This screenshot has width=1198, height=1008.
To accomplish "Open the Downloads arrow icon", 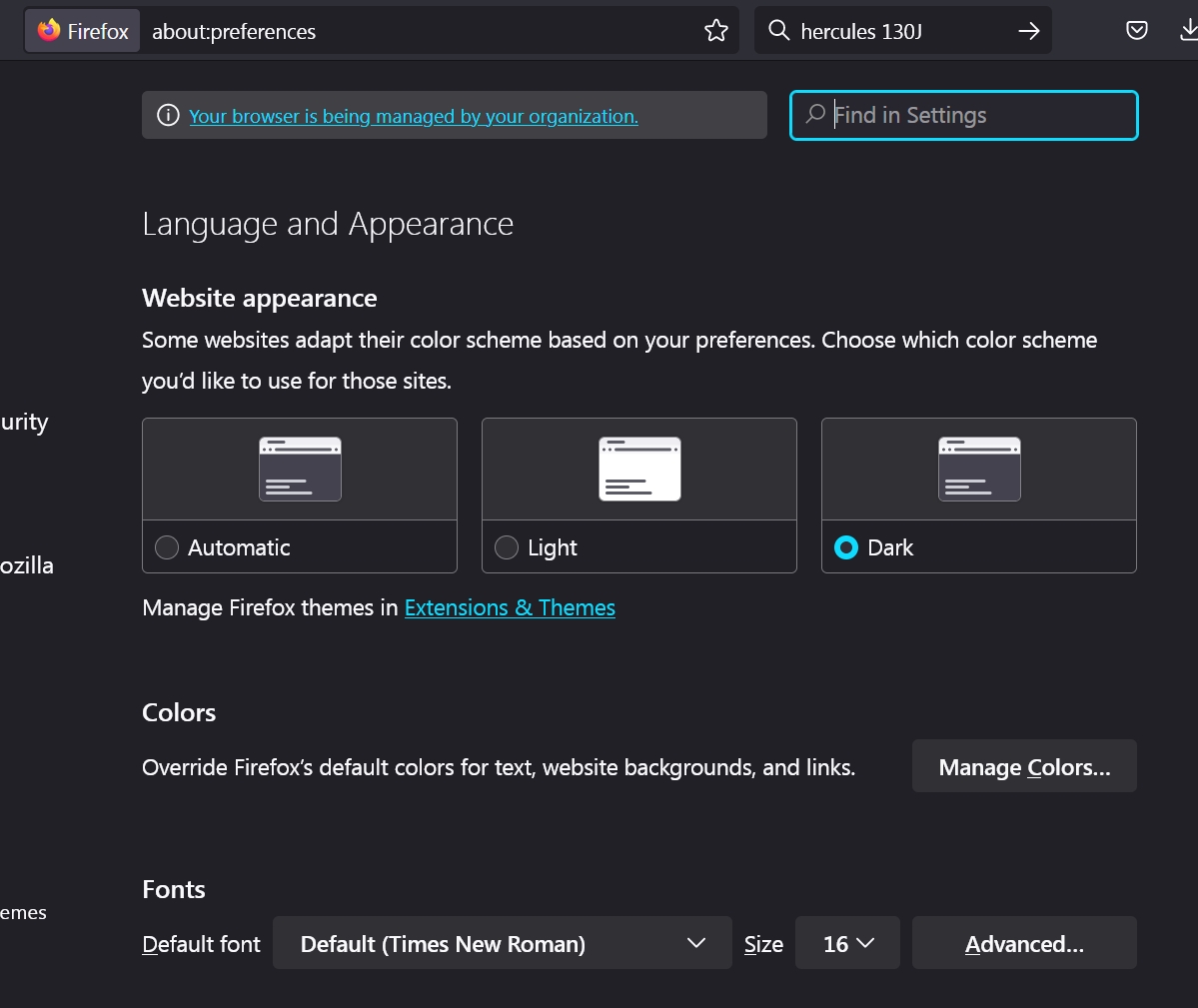I will tap(1189, 31).
